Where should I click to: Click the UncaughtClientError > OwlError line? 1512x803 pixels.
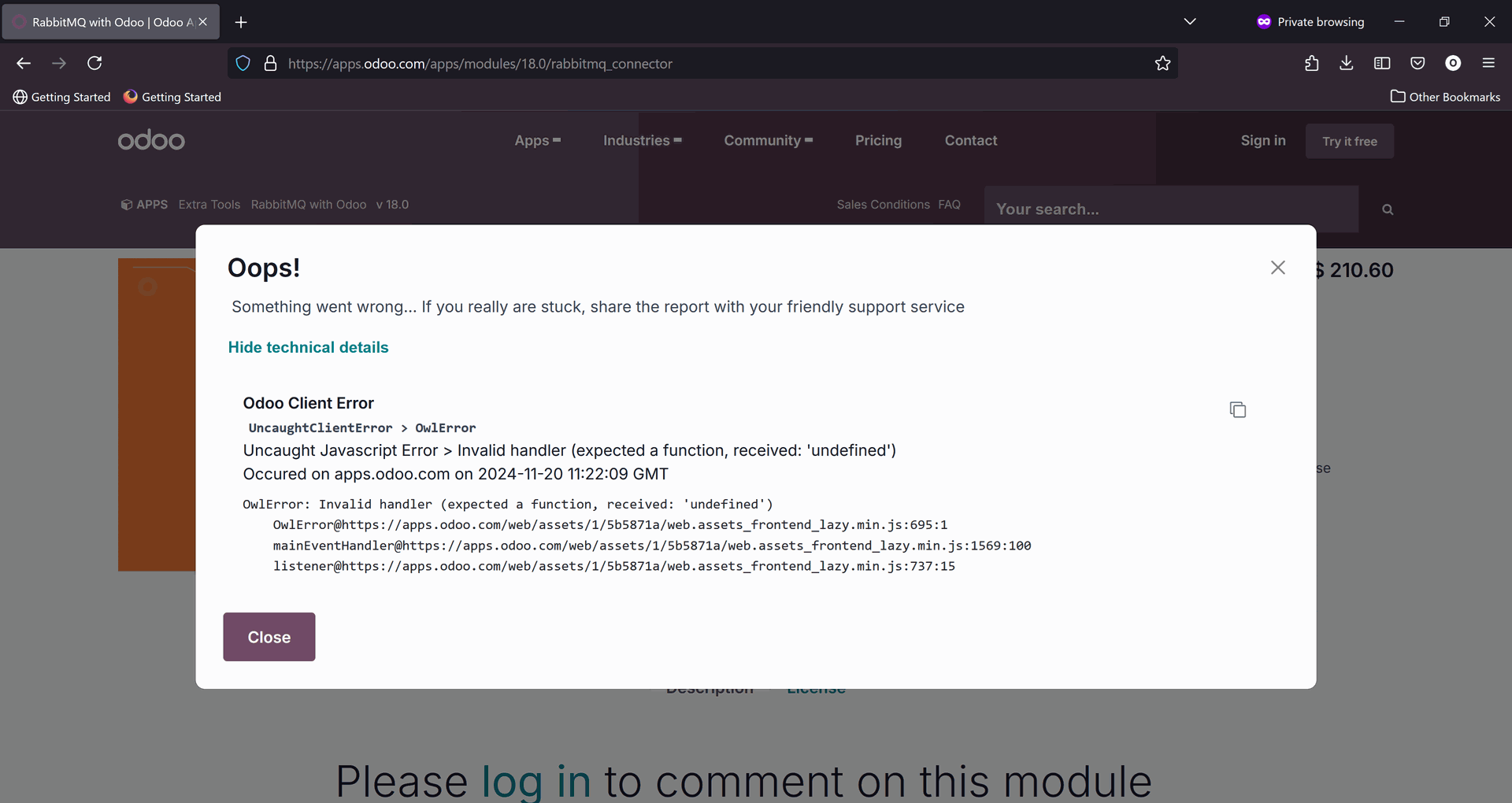pos(361,427)
